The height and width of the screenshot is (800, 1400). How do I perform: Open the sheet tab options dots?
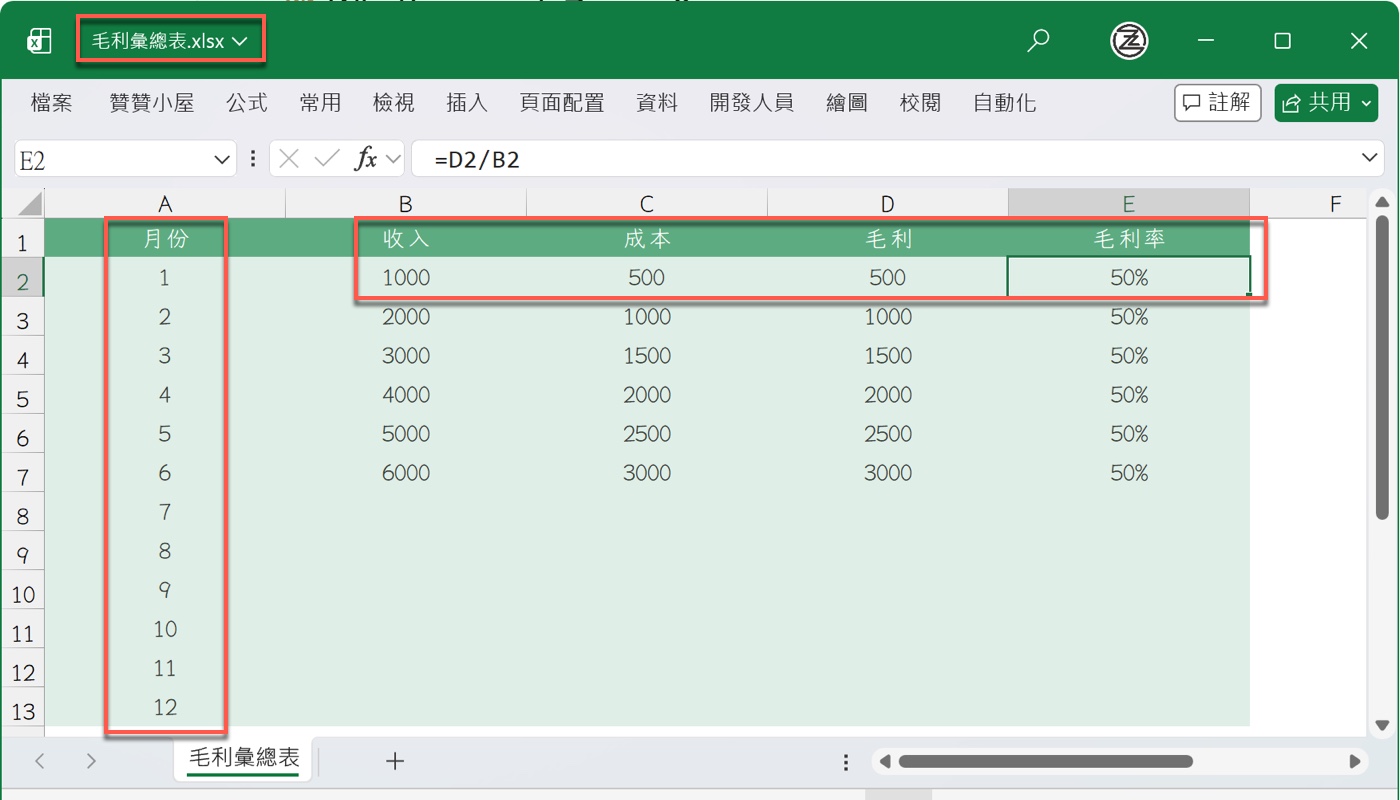click(846, 762)
